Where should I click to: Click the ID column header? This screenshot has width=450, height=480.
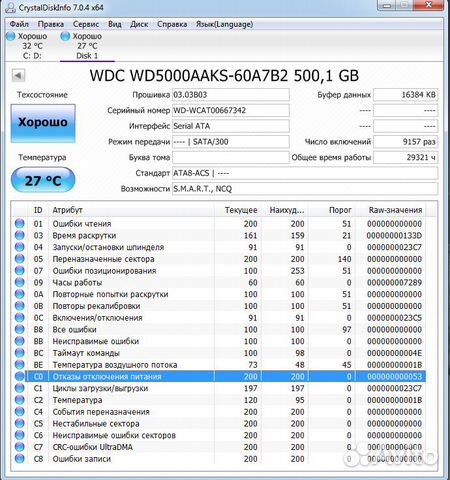click(38, 210)
